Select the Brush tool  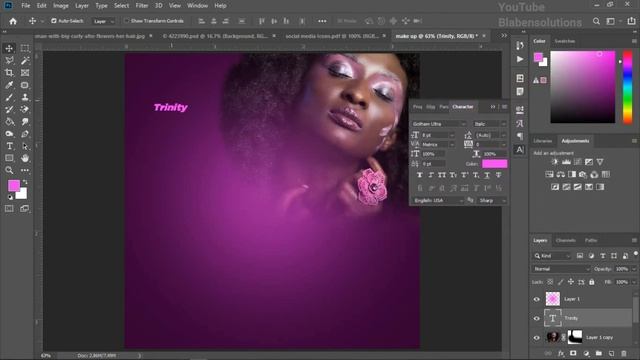[x=9, y=97]
